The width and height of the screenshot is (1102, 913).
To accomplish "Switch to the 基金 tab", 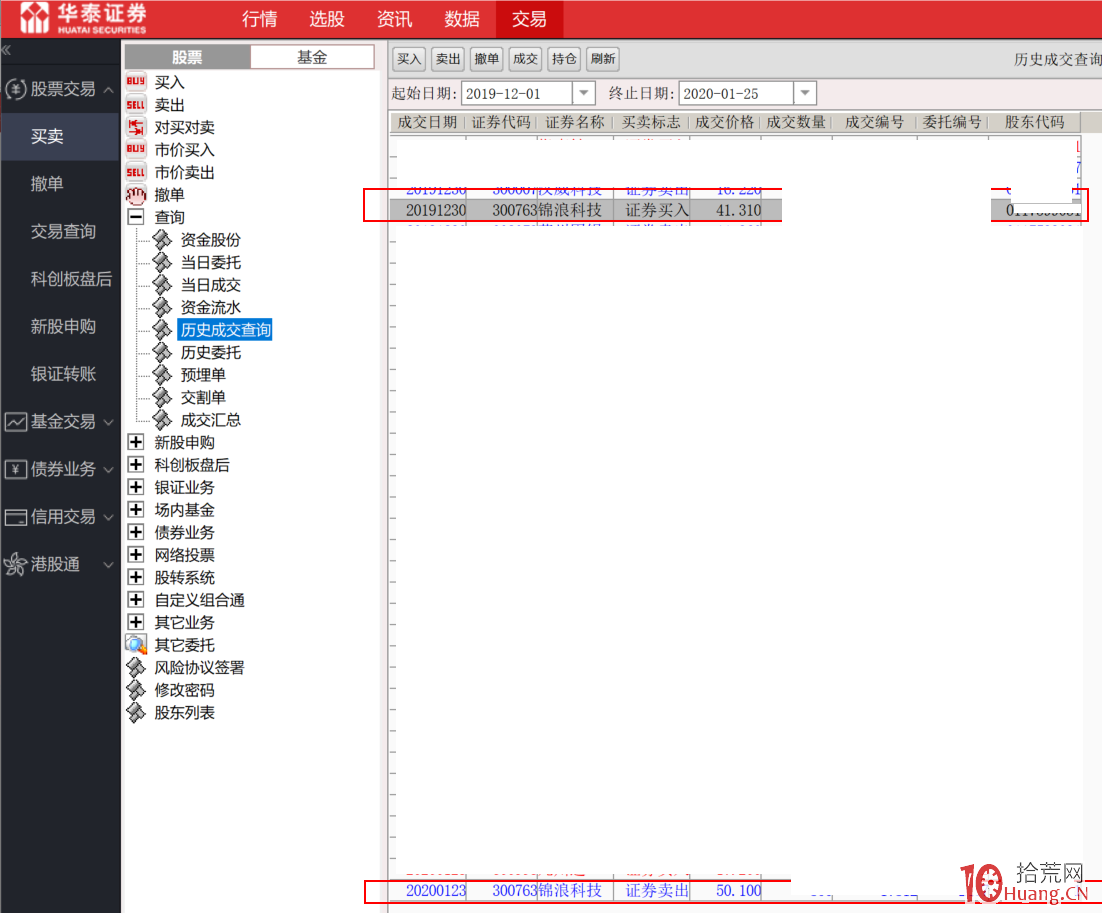I will point(312,57).
